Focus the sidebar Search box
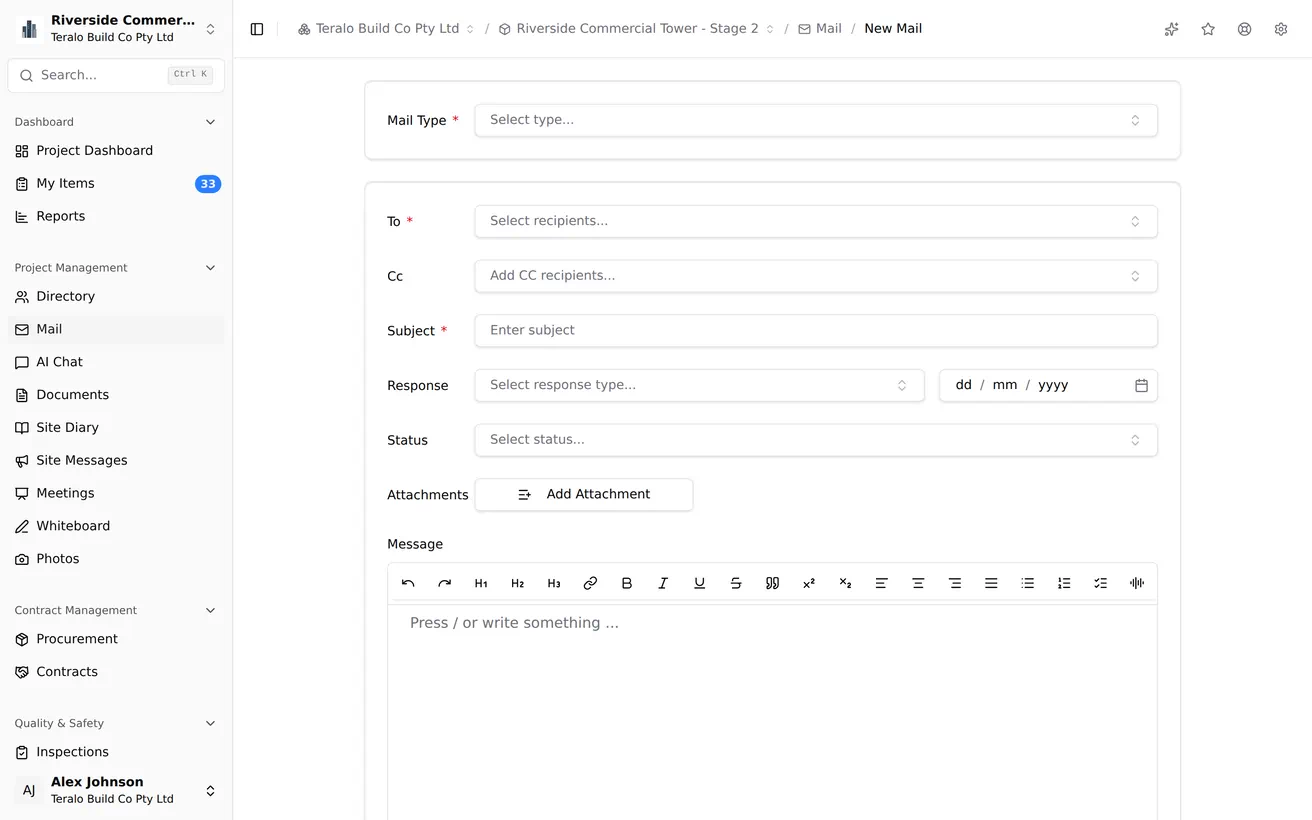The width and height of the screenshot is (1312, 820). point(116,75)
